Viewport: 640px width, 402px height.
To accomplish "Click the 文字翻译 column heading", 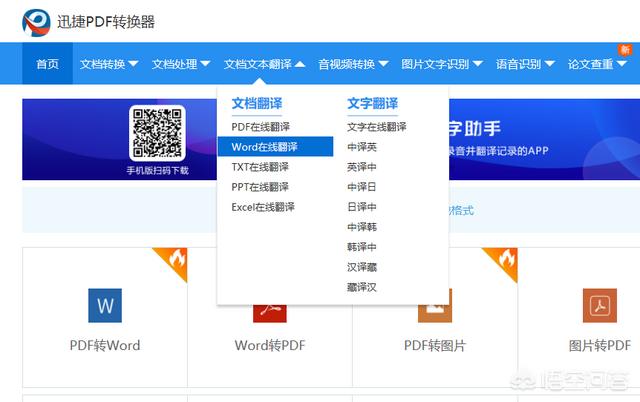I will tap(372, 104).
